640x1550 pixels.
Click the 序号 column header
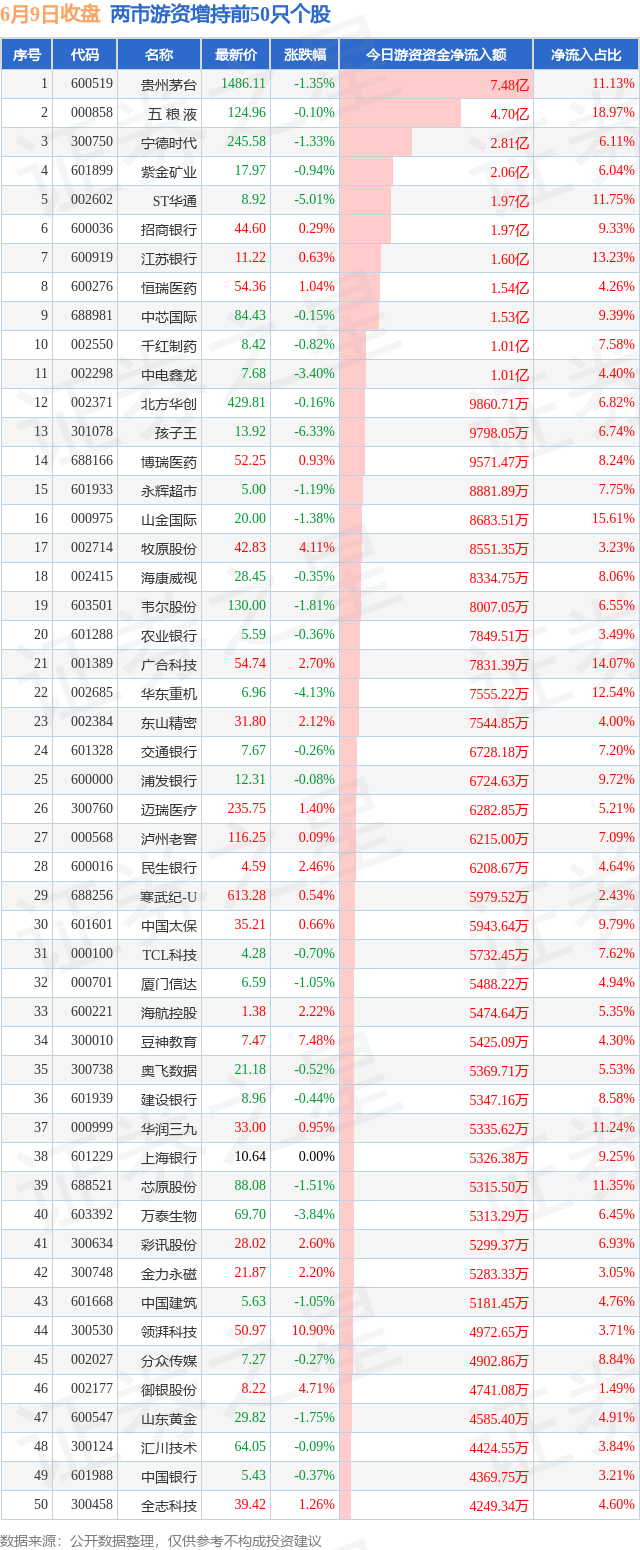point(26,55)
